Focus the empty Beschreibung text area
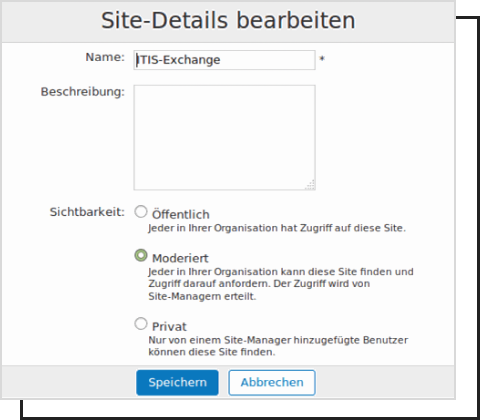This screenshot has height=420, width=480. 224,137
